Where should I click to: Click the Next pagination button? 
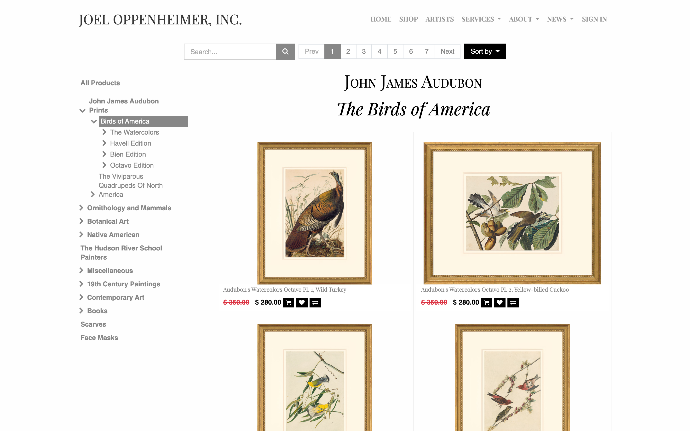pyautogui.click(x=447, y=52)
